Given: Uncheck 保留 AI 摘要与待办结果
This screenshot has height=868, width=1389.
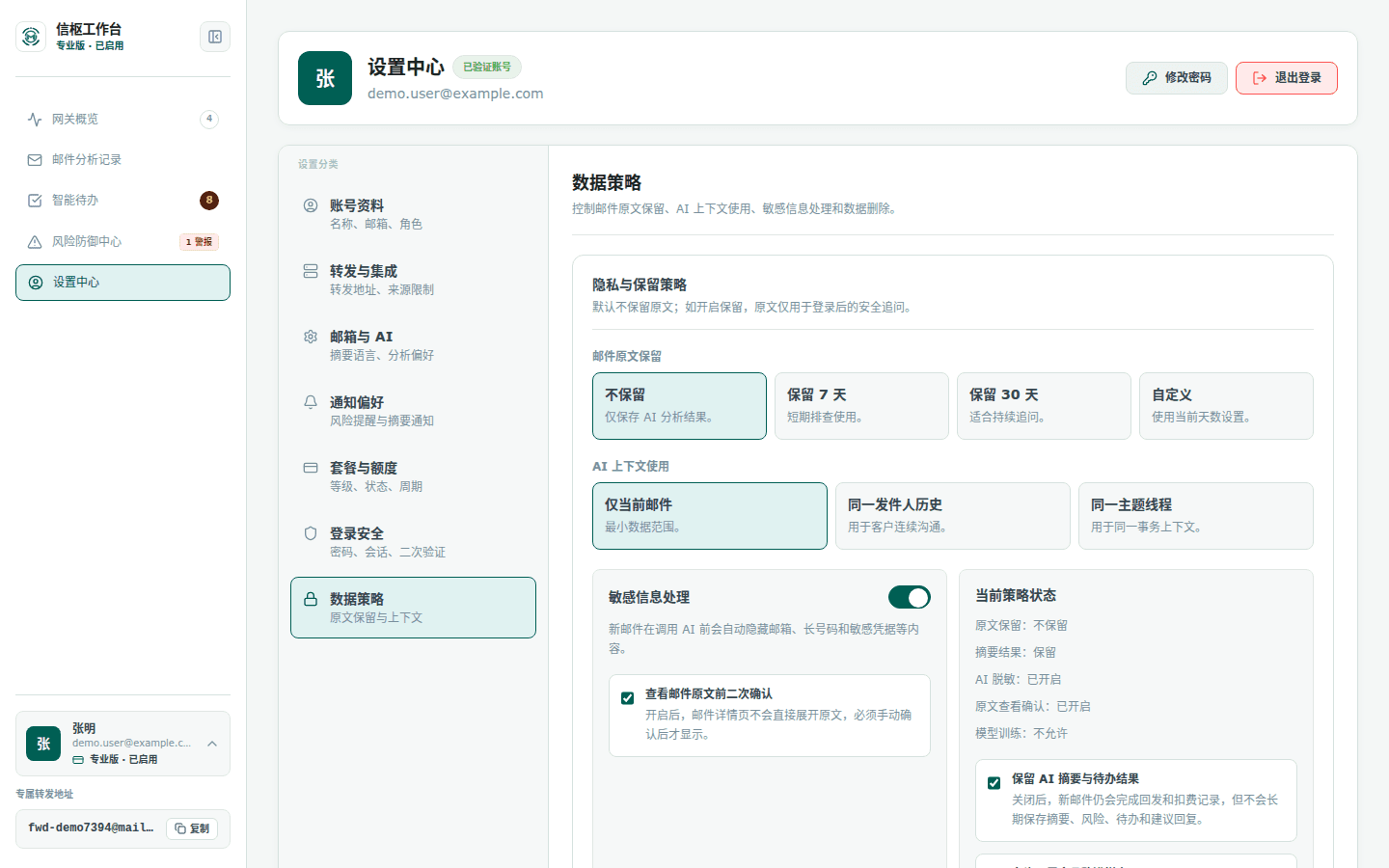Looking at the screenshot, I should 994,783.
